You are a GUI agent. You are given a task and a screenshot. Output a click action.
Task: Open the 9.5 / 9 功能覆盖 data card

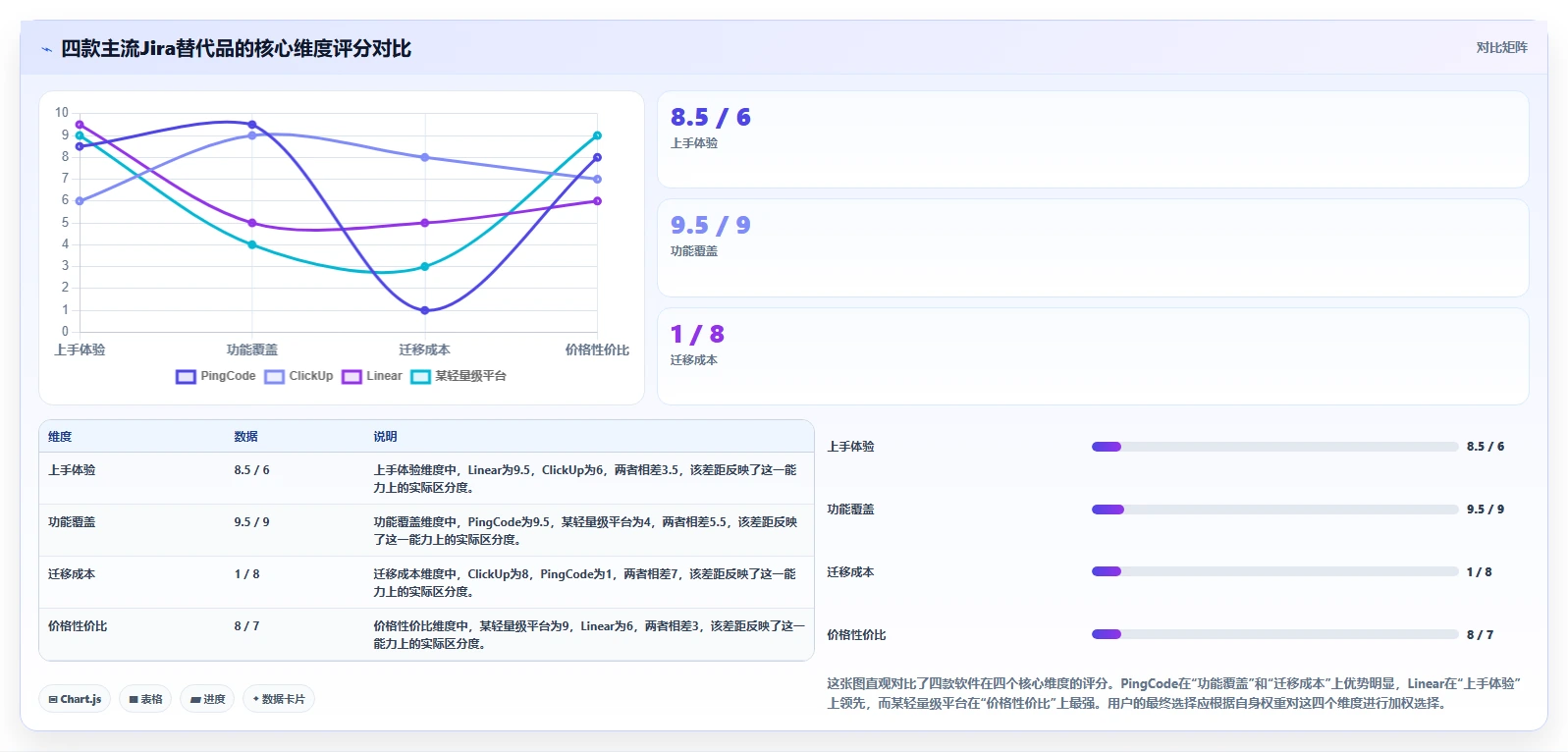[x=1093, y=248]
